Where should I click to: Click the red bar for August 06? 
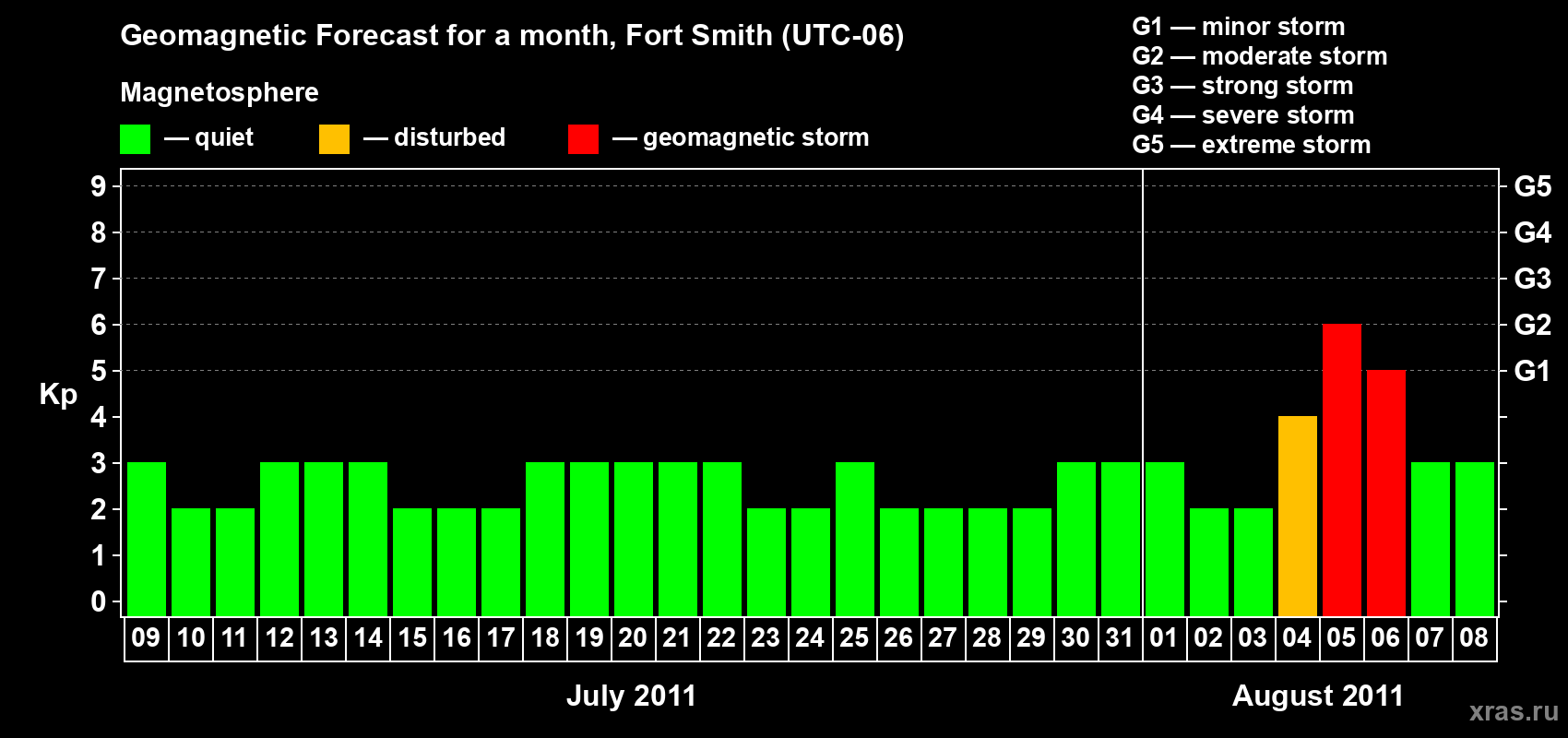click(1385, 493)
